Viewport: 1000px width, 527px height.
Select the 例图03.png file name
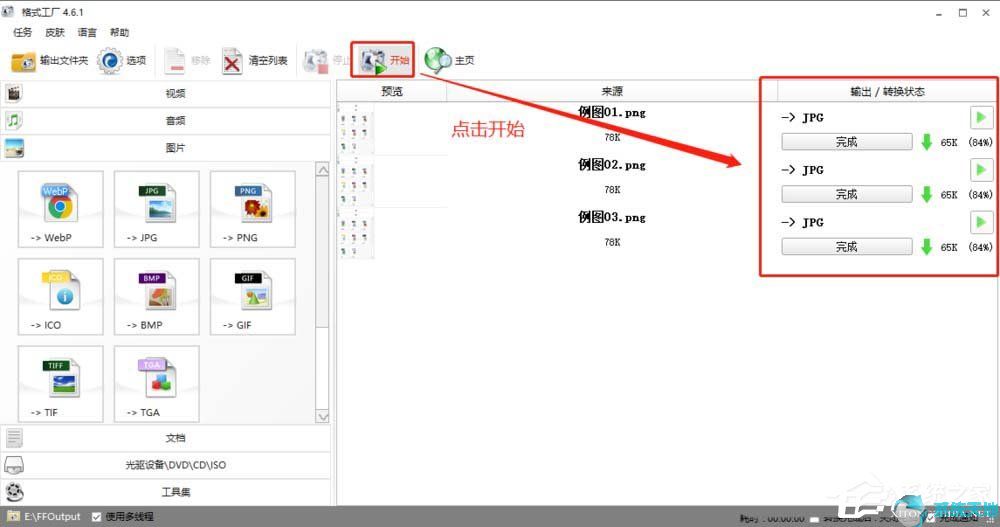click(612, 217)
